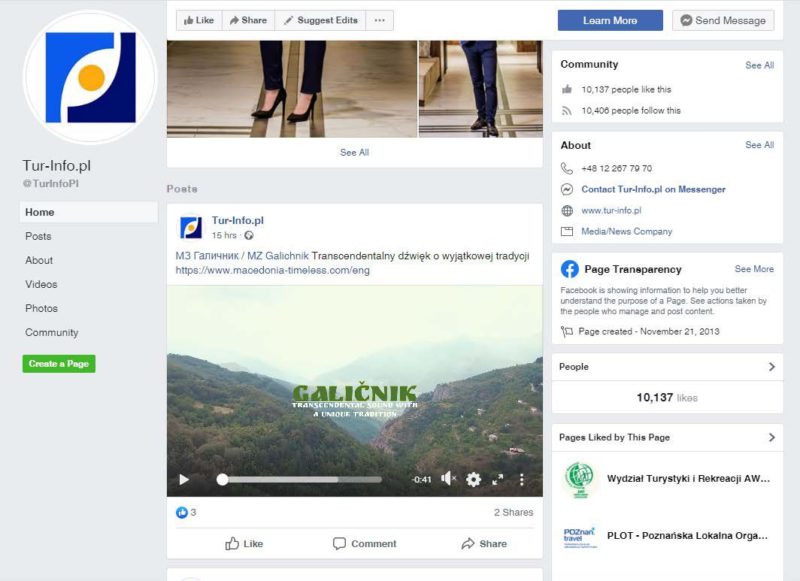Open the PLOT - Poznańska Lokalna page link
Screen dimensions: 800x581
point(687,536)
